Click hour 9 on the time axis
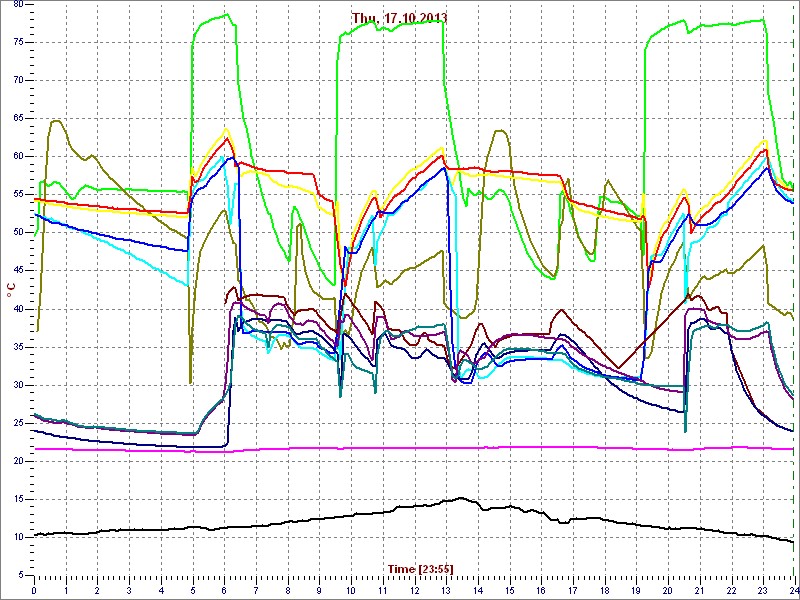 (x=319, y=591)
